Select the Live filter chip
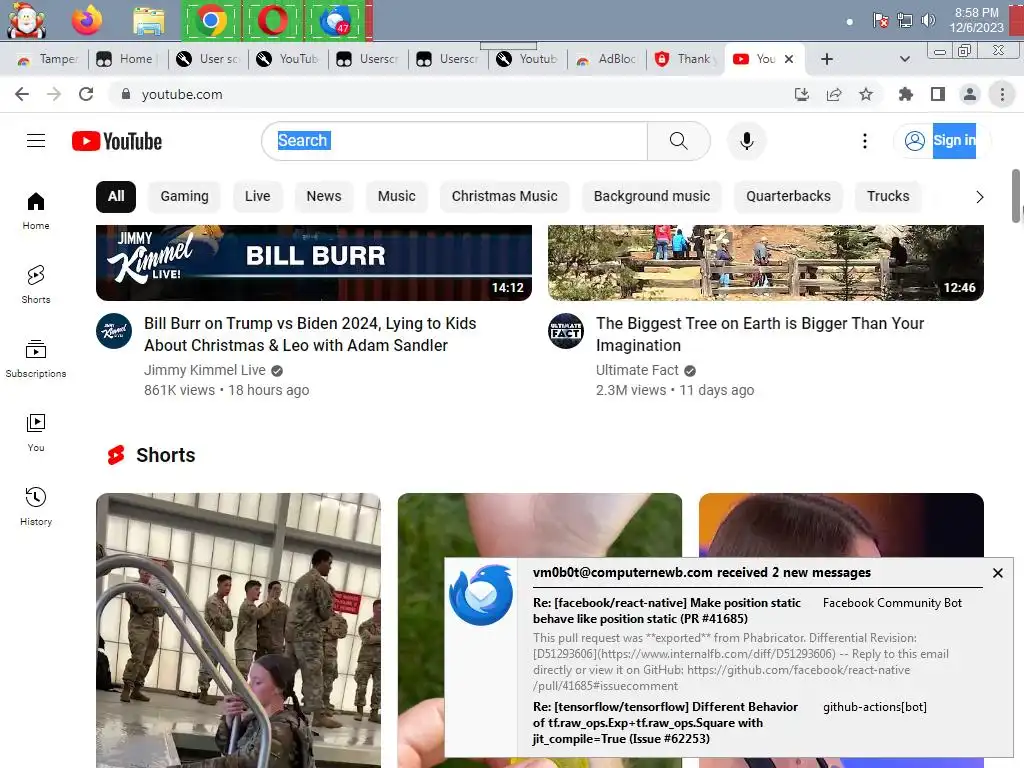Viewport: 1024px width, 768px height. pos(257,197)
